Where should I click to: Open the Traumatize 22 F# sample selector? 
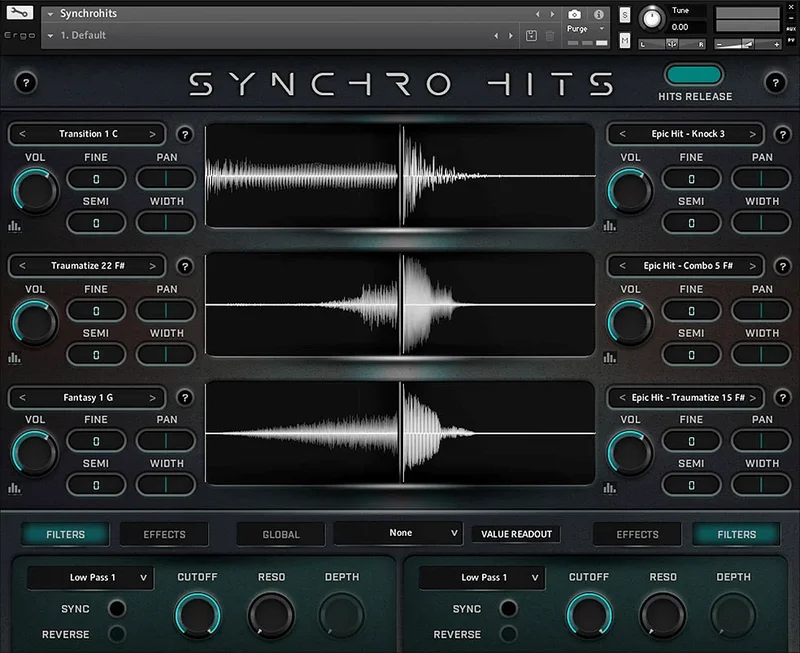tap(87, 266)
